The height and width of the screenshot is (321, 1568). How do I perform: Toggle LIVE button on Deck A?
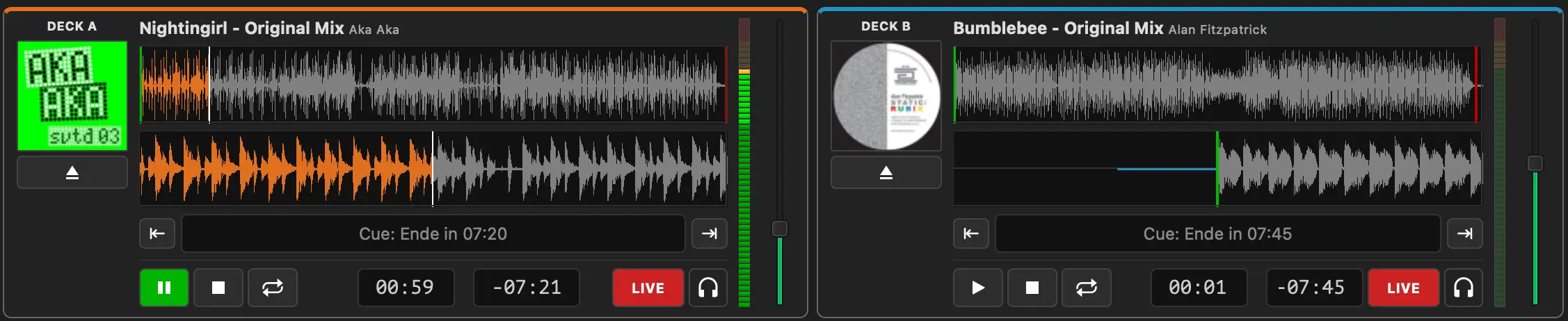tap(648, 288)
